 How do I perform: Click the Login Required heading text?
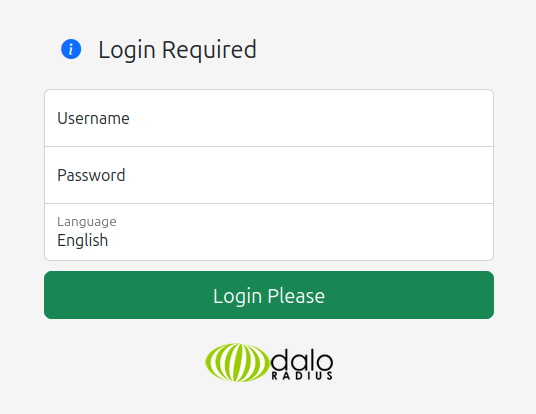[177, 50]
